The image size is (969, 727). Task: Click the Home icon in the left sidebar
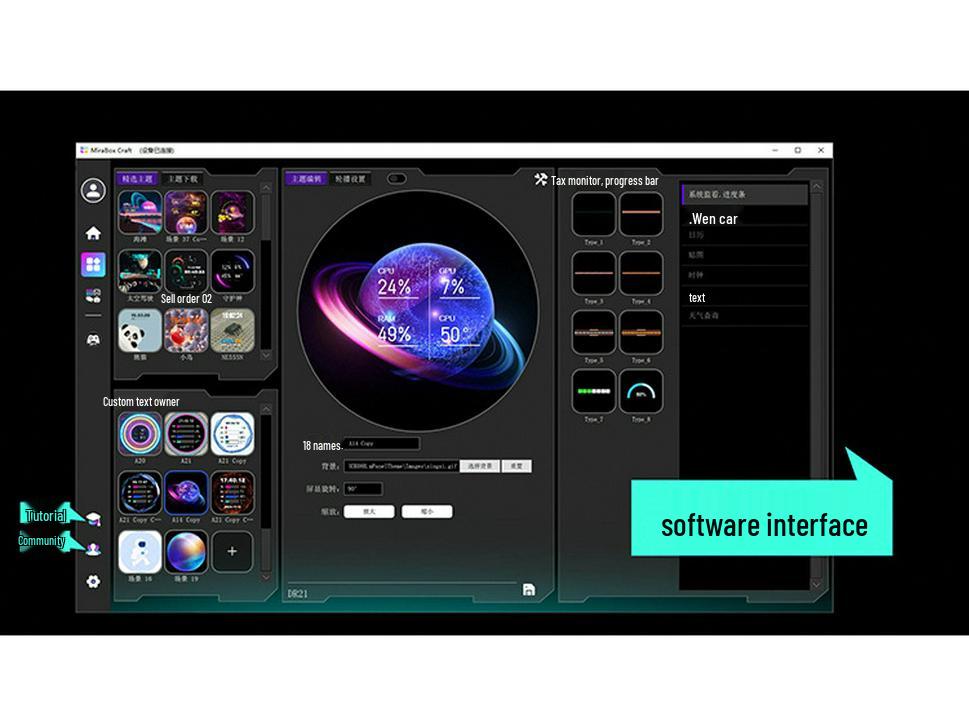pos(93,232)
